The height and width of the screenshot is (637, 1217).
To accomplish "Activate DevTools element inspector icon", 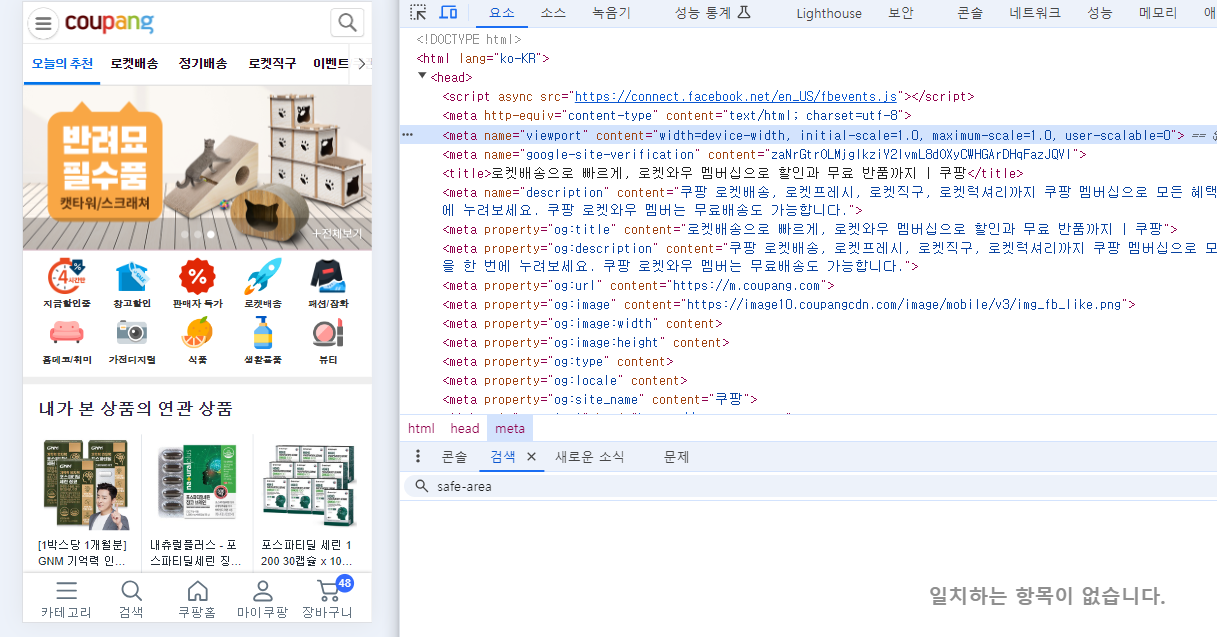I will tap(418, 12).
